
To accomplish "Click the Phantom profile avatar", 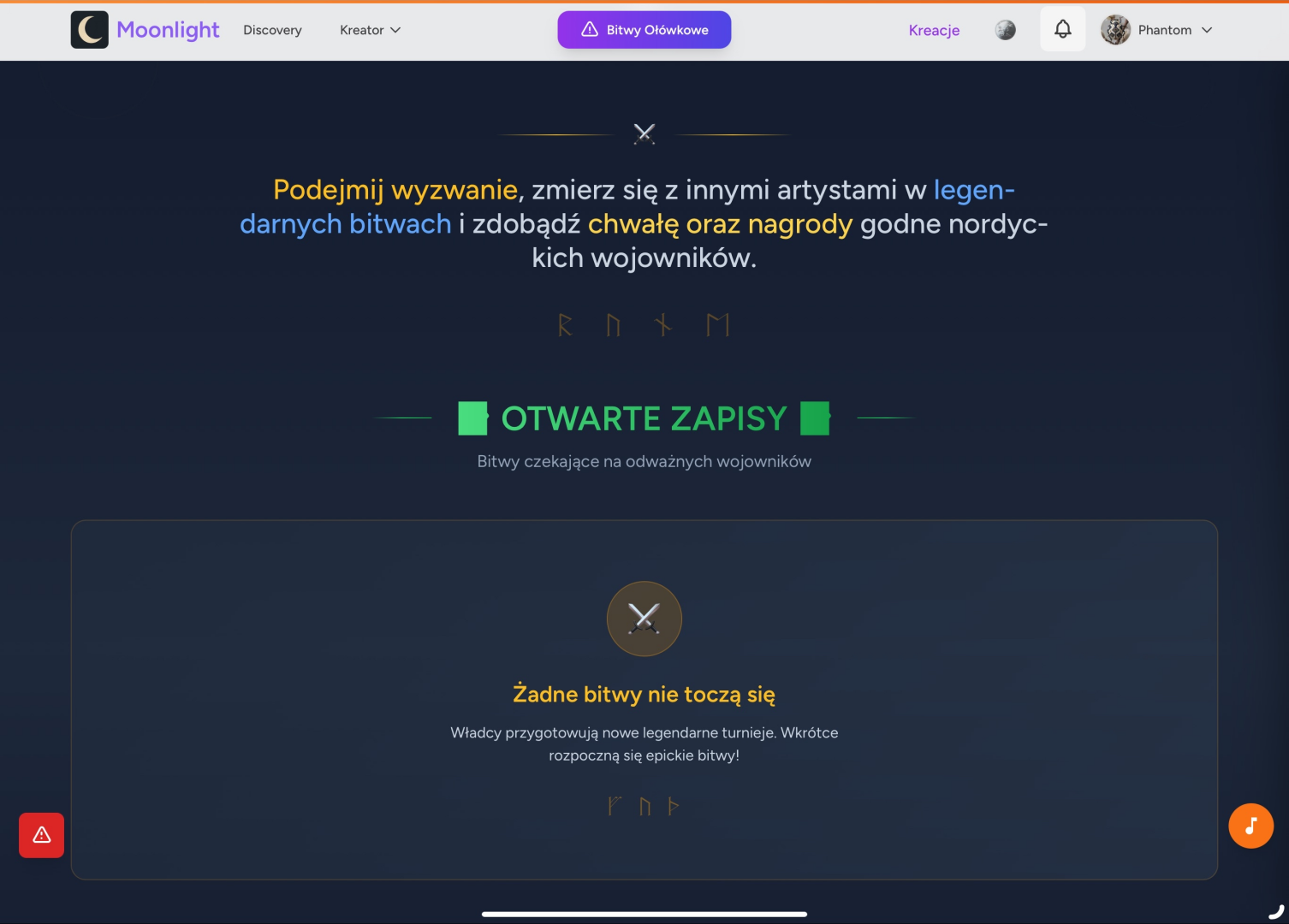I will pyautogui.click(x=1115, y=30).
